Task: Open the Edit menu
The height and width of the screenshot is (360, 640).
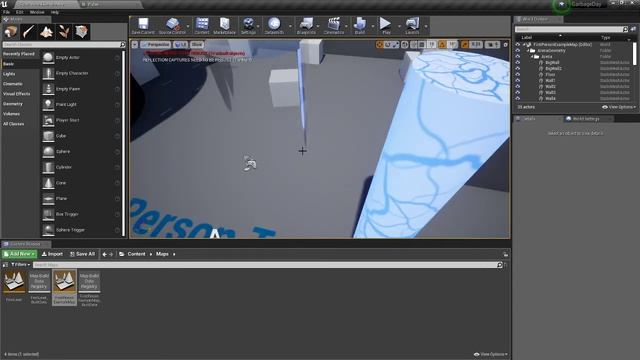Action: (20, 12)
